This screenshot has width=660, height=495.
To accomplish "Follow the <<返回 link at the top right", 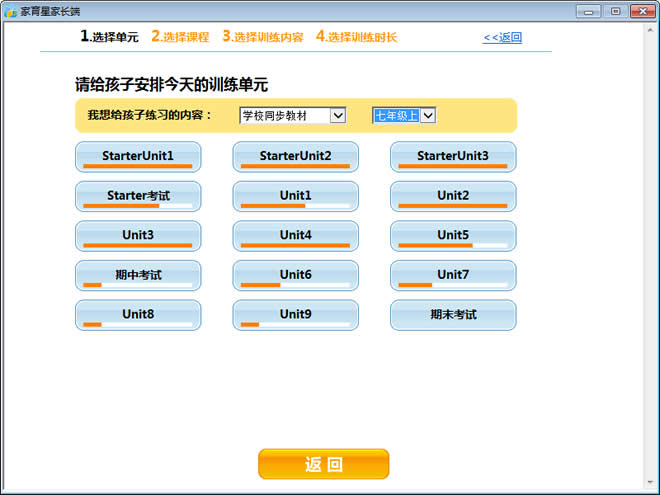I will click(x=503, y=37).
